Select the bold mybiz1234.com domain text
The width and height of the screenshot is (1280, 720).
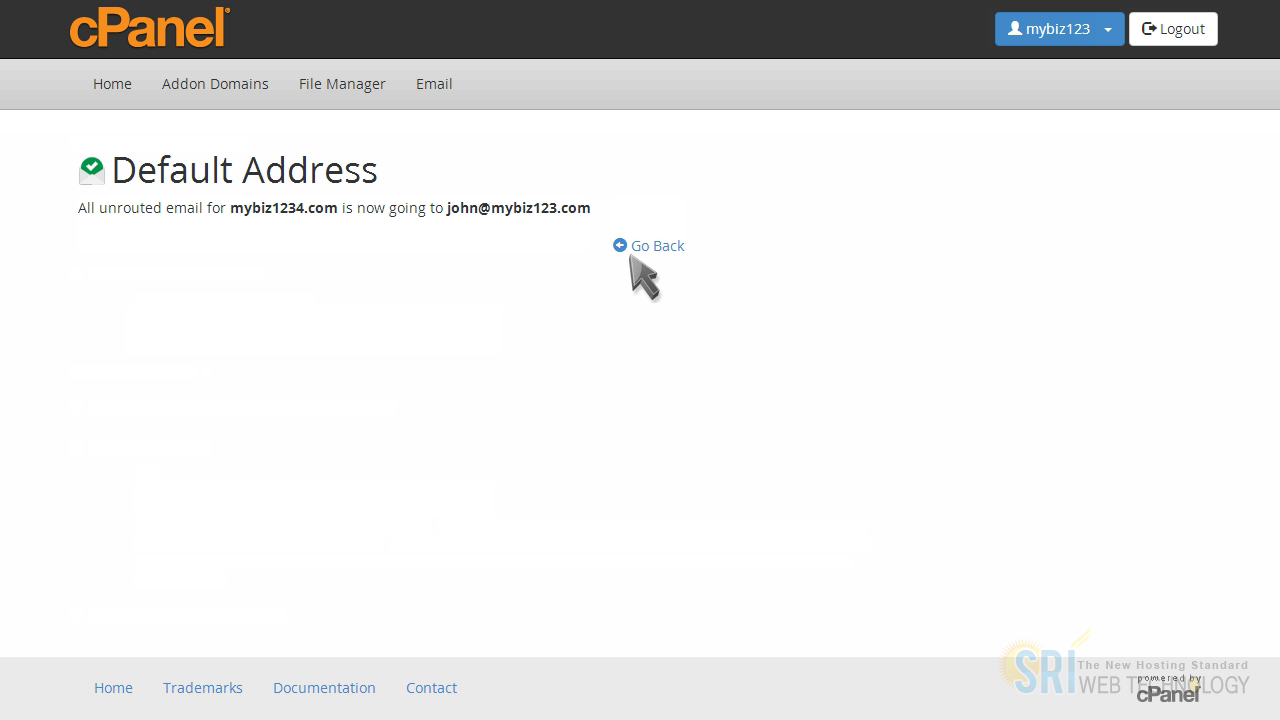[284, 208]
